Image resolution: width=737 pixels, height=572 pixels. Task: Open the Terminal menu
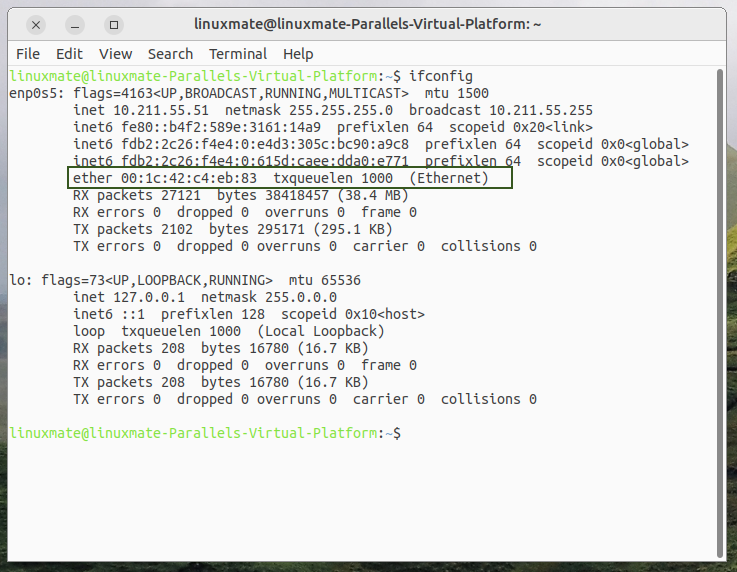point(238,53)
